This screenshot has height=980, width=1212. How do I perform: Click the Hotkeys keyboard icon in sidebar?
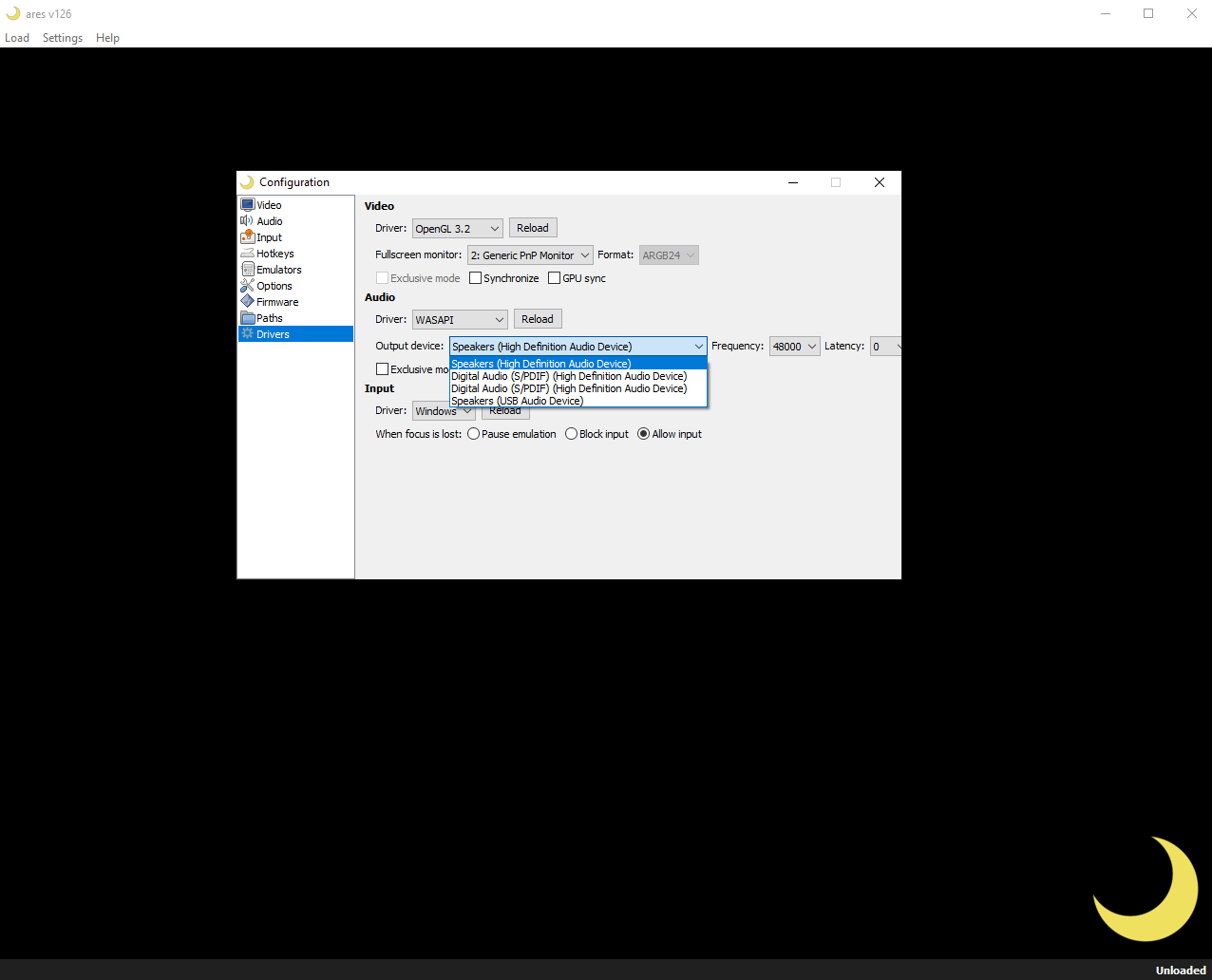248,254
